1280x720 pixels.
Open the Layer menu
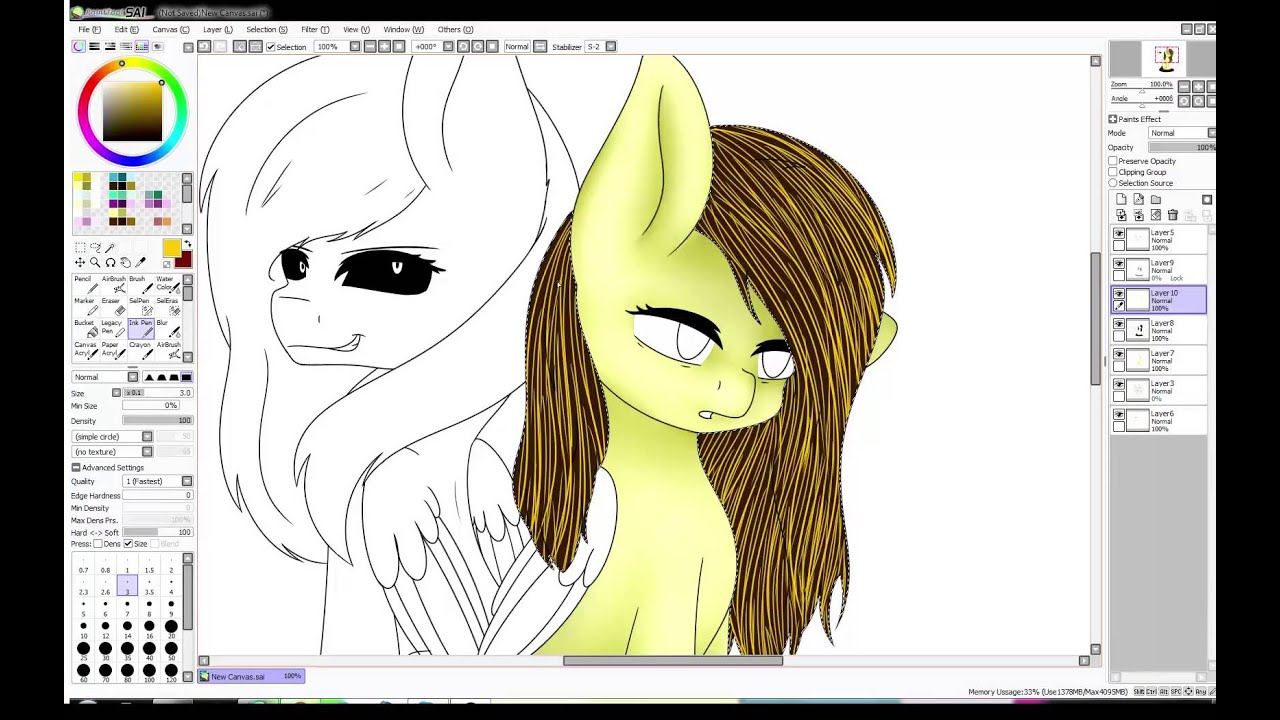point(217,30)
